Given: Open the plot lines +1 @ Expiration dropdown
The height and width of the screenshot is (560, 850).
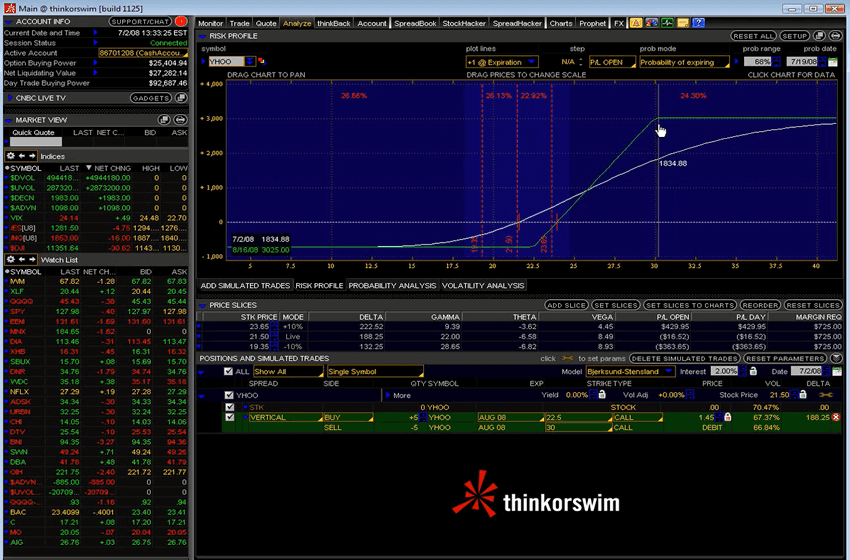Looking at the screenshot, I should [502, 62].
